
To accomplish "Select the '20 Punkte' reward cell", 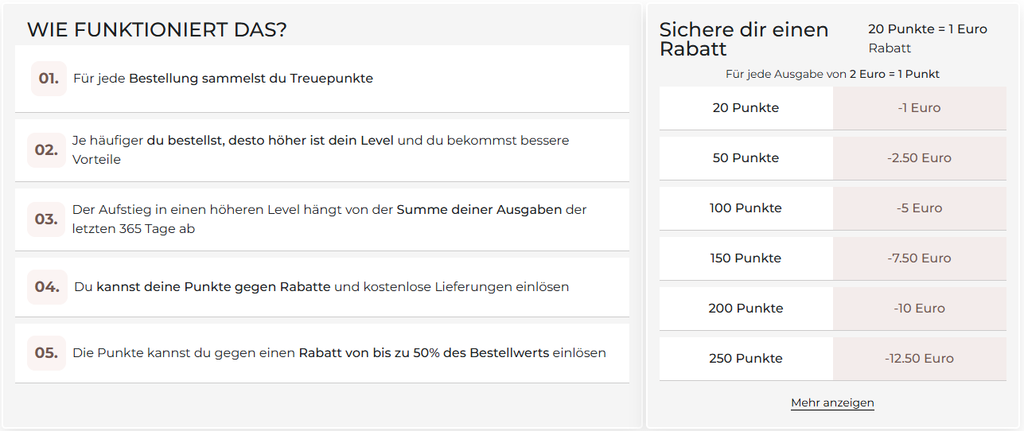I will coord(746,108).
